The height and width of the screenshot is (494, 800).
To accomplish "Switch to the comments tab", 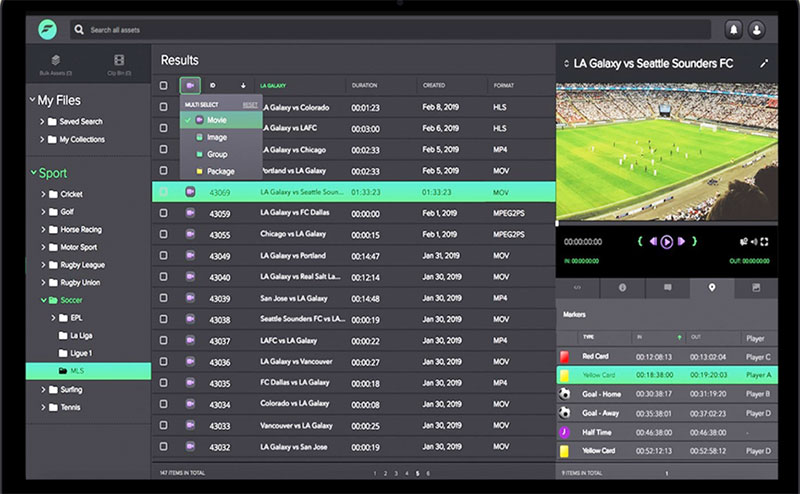I will tap(667, 288).
